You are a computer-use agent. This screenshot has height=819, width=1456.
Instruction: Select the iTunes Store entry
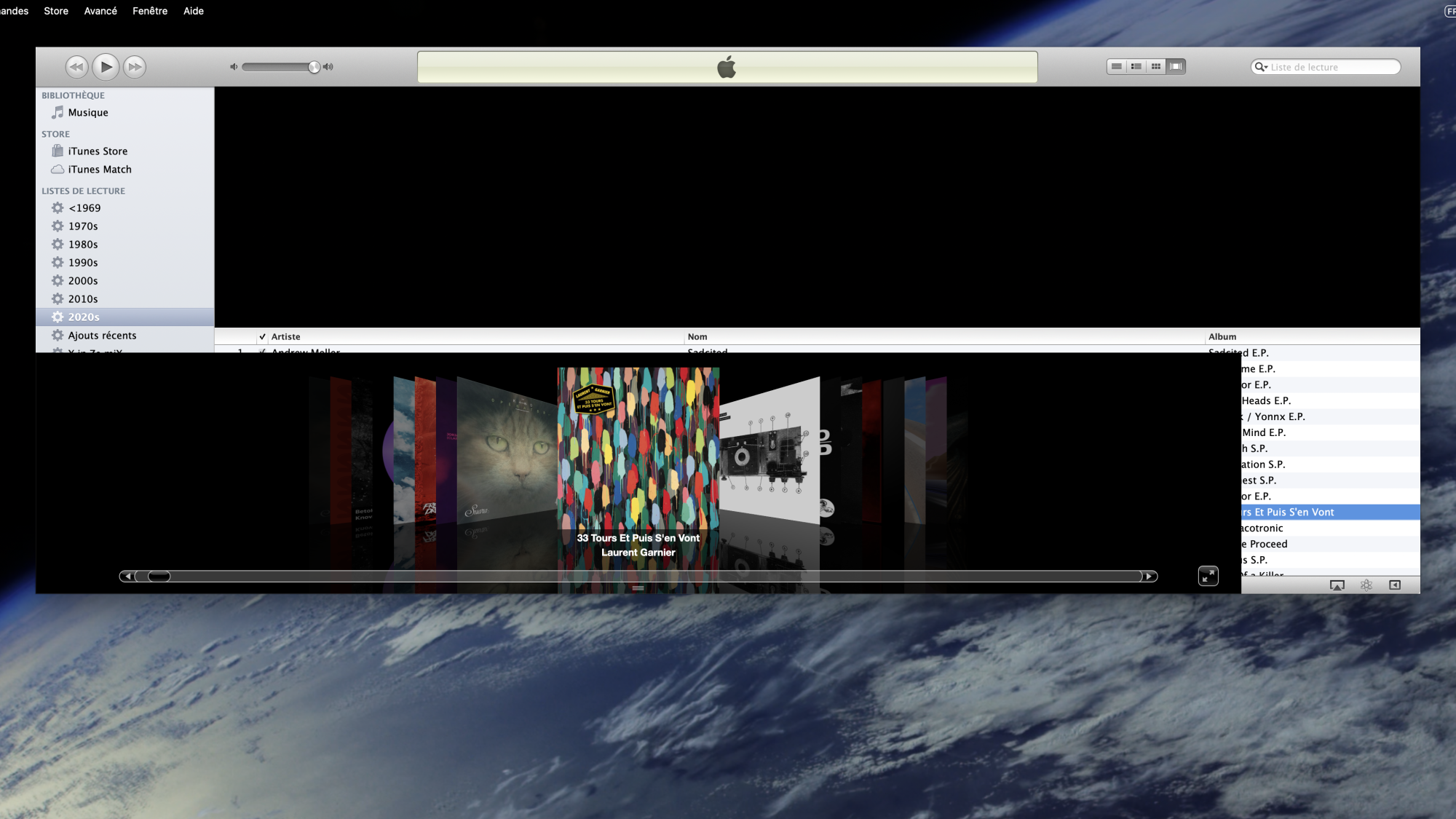coord(98,151)
